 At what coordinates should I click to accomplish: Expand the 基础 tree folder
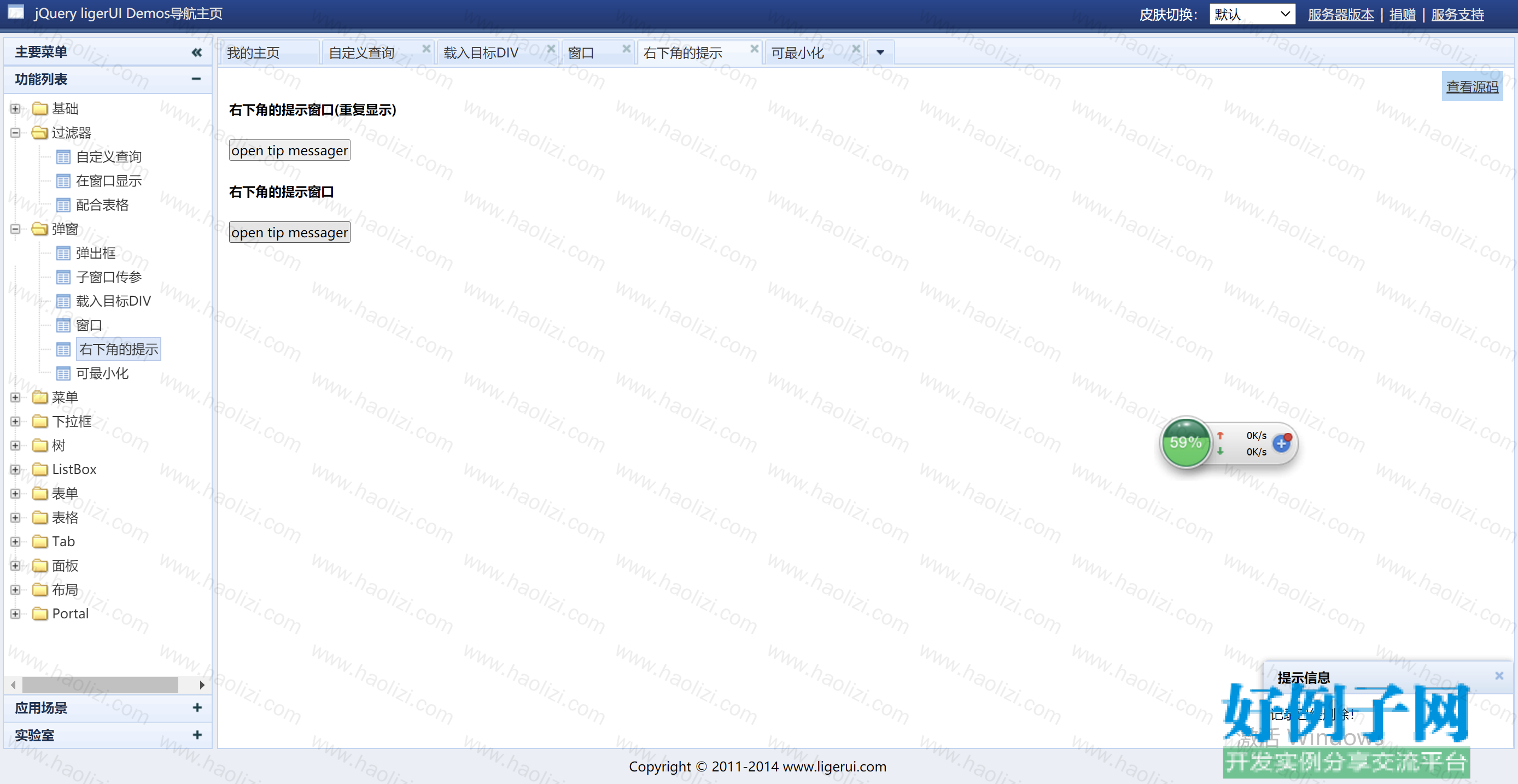(15, 108)
